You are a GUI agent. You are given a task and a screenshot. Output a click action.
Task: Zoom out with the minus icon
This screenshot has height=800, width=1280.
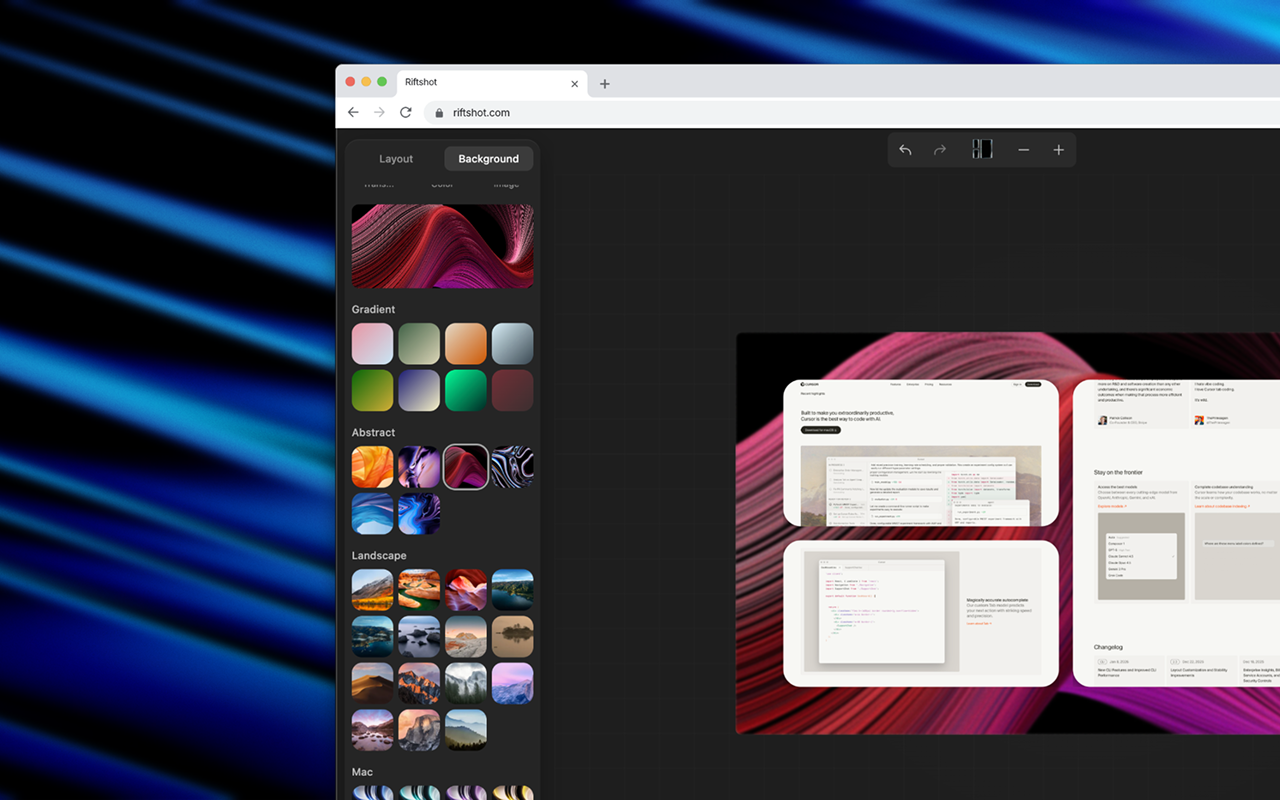(1024, 150)
